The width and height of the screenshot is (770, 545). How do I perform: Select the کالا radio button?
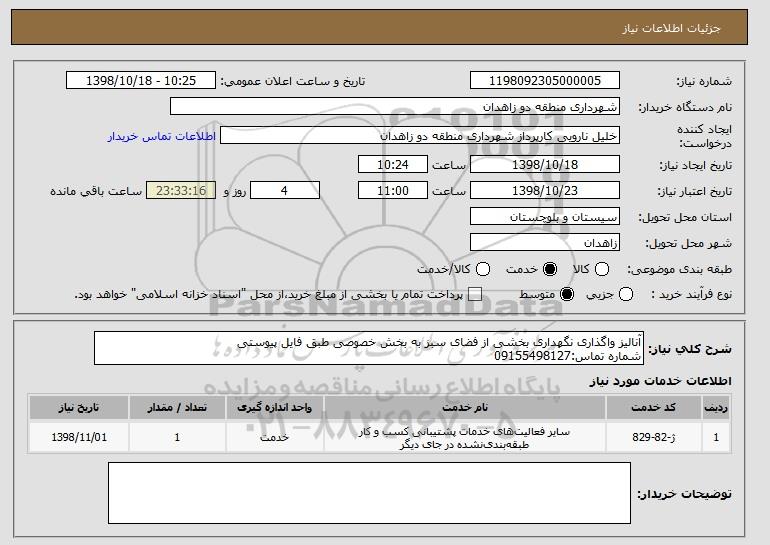602,269
